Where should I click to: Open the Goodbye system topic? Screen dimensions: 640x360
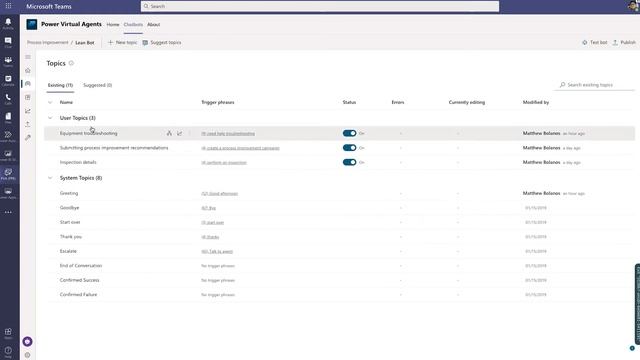[69, 208]
